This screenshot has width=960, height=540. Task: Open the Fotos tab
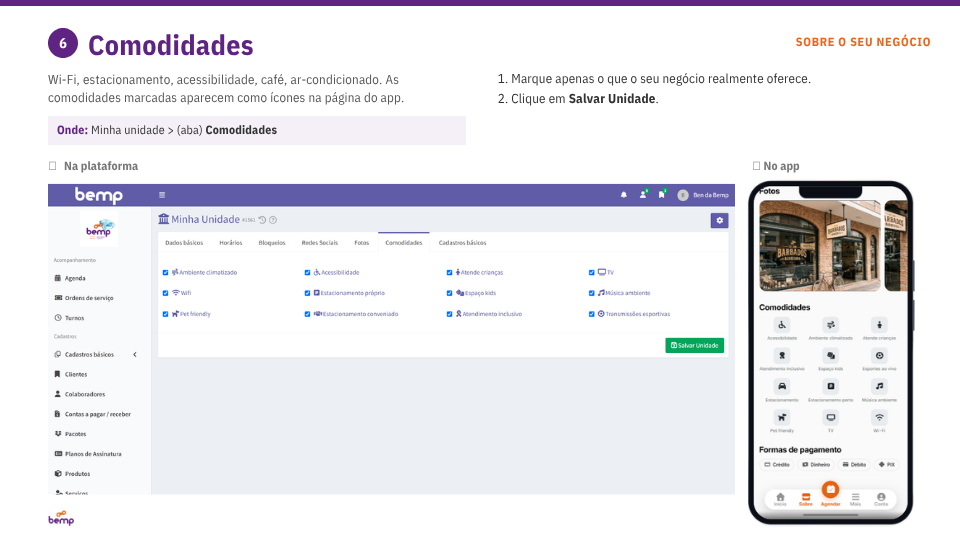(x=362, y=243)
